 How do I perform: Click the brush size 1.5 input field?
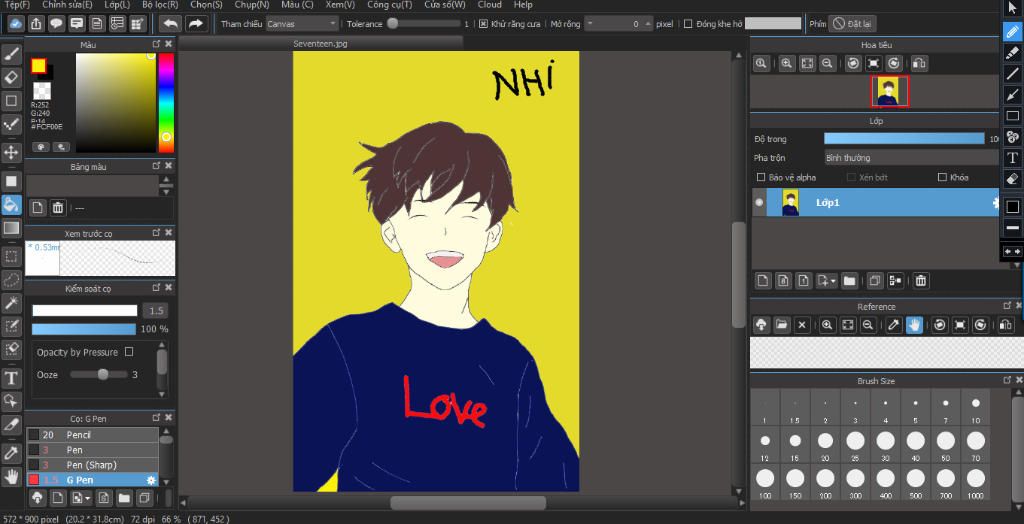pos(155,310)
